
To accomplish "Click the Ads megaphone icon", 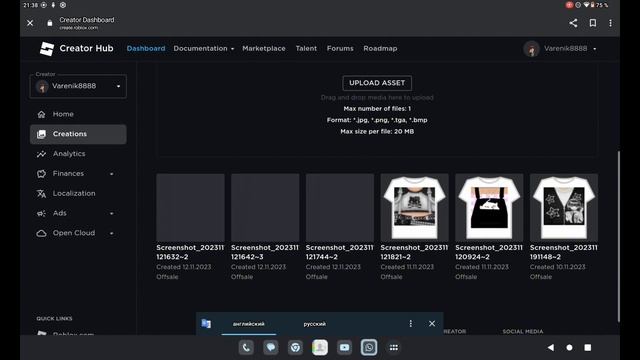I will 41,213.
